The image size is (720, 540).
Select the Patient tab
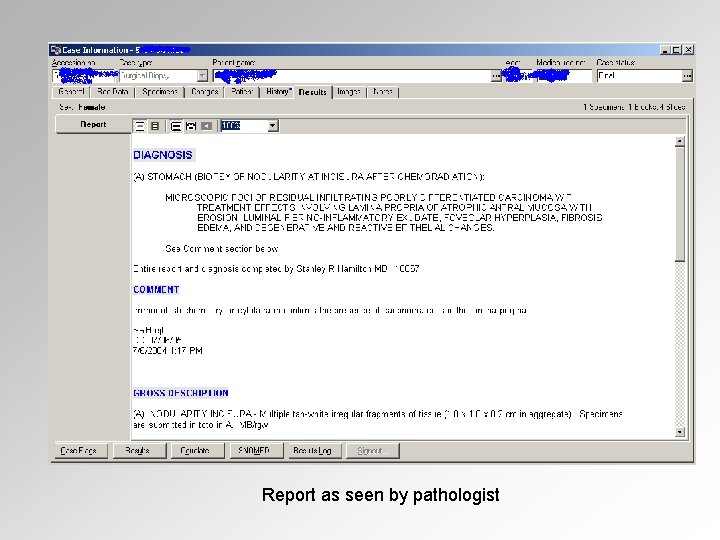point(242,92)
